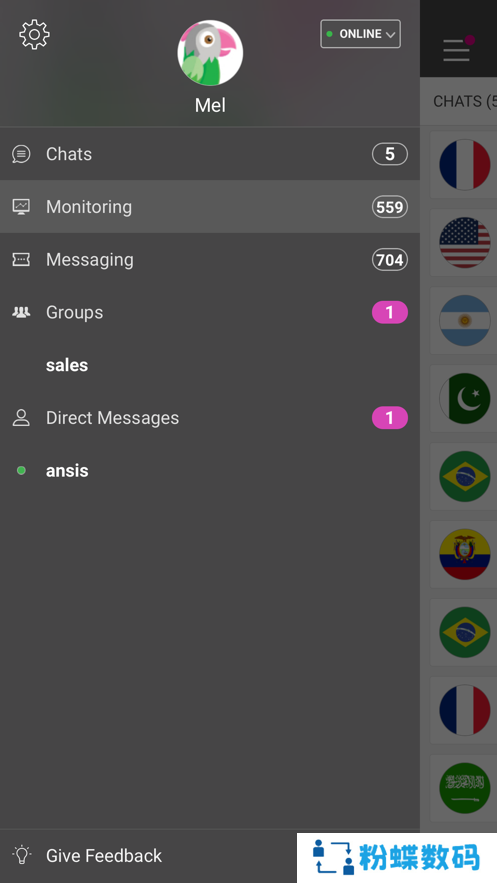The image size is (497, 883).
Task: Tap the hamburger menu icon
Action: [456, 50]
